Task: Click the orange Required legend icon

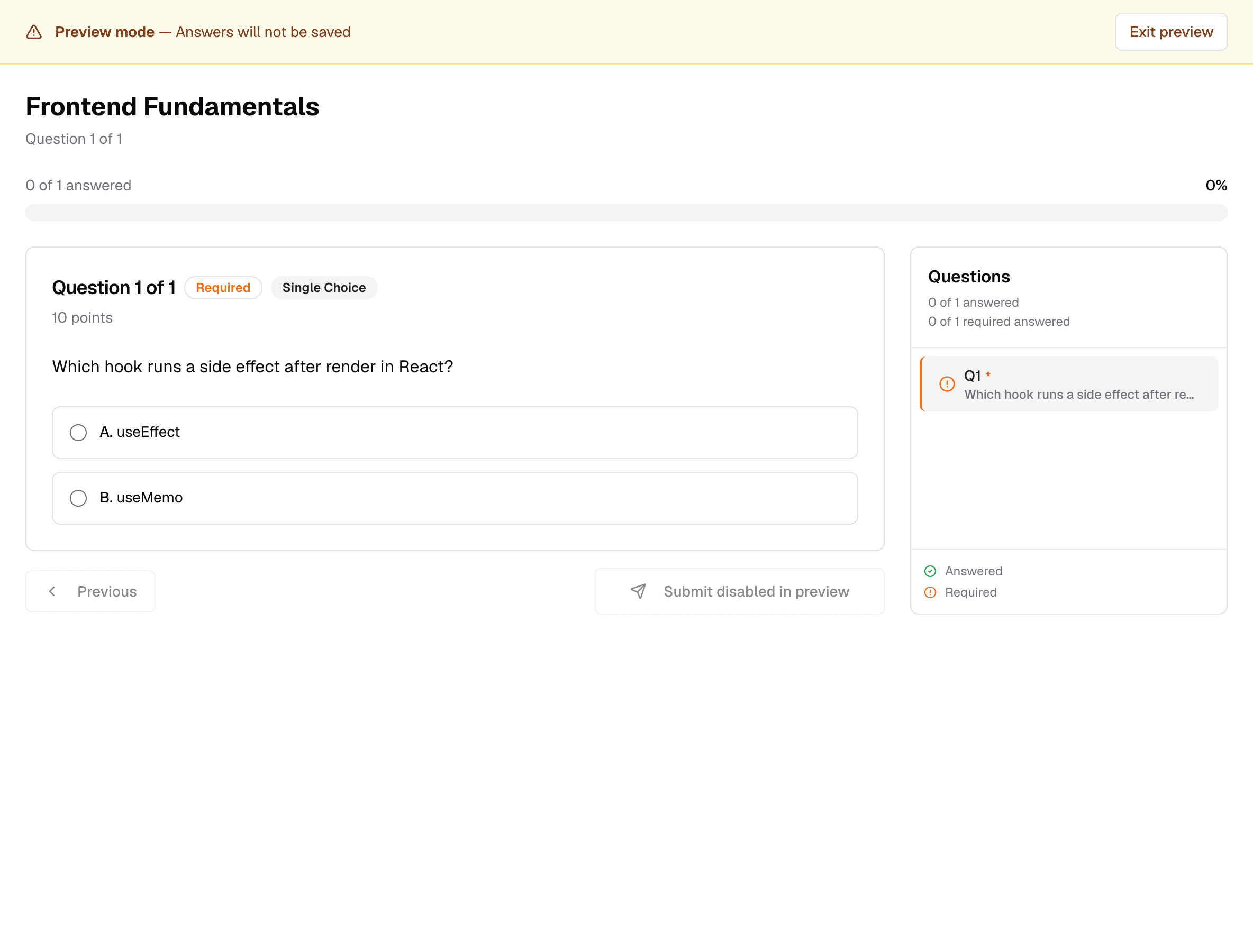Action: (930, 592)
